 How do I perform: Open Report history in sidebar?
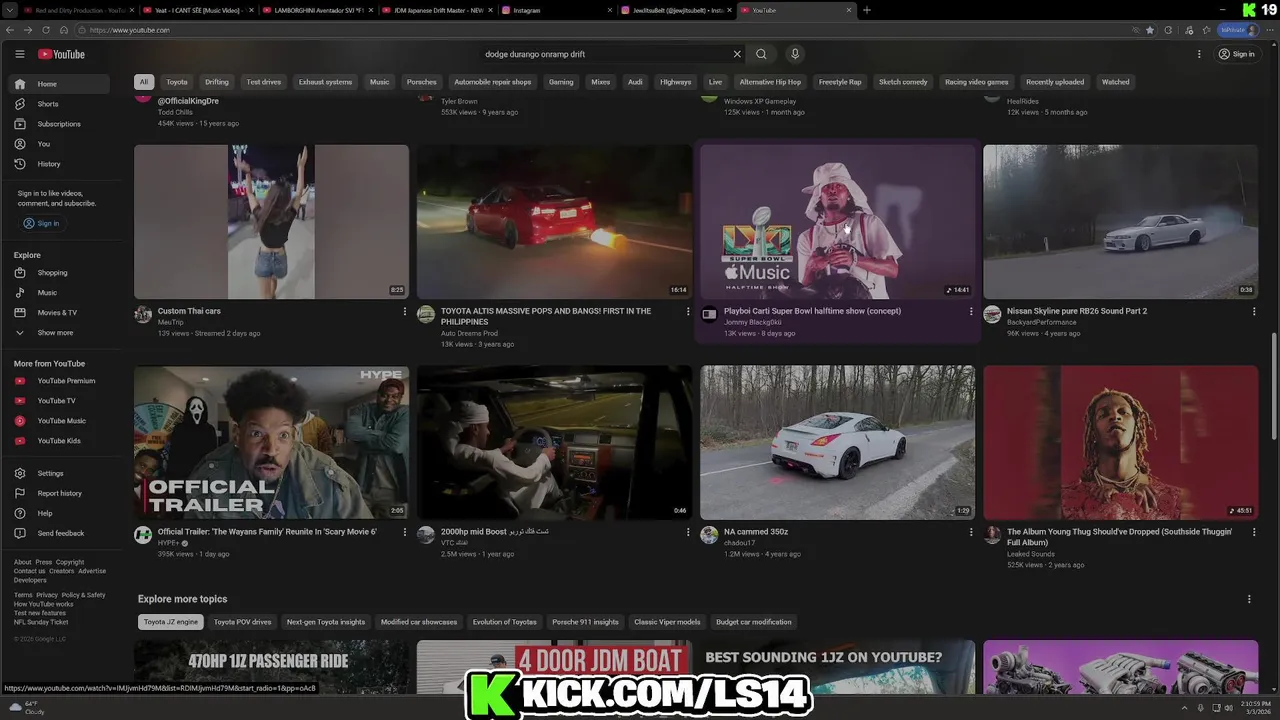coord(60,493)
